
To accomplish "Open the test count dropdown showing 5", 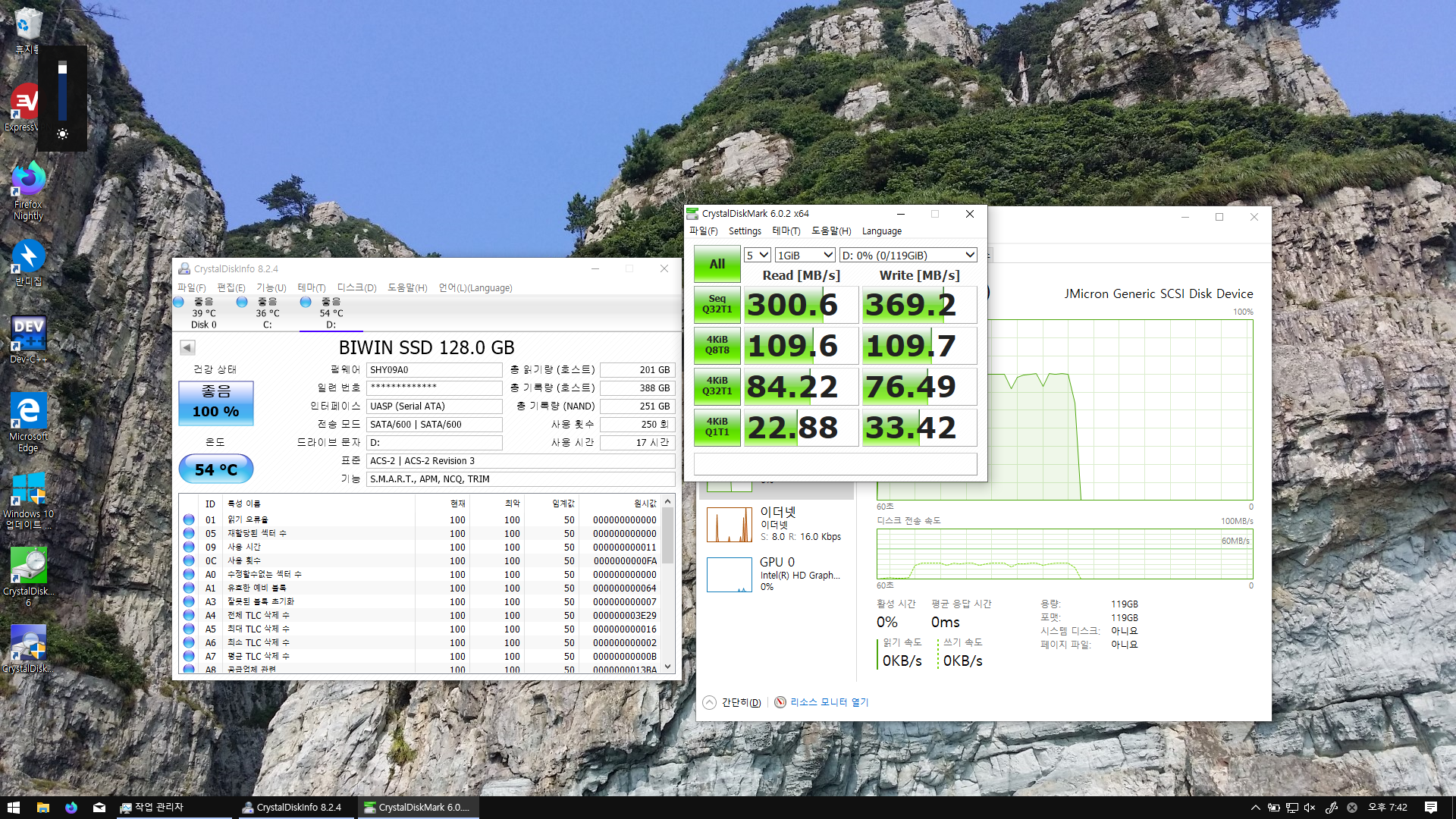I will [x=757, y=256].
